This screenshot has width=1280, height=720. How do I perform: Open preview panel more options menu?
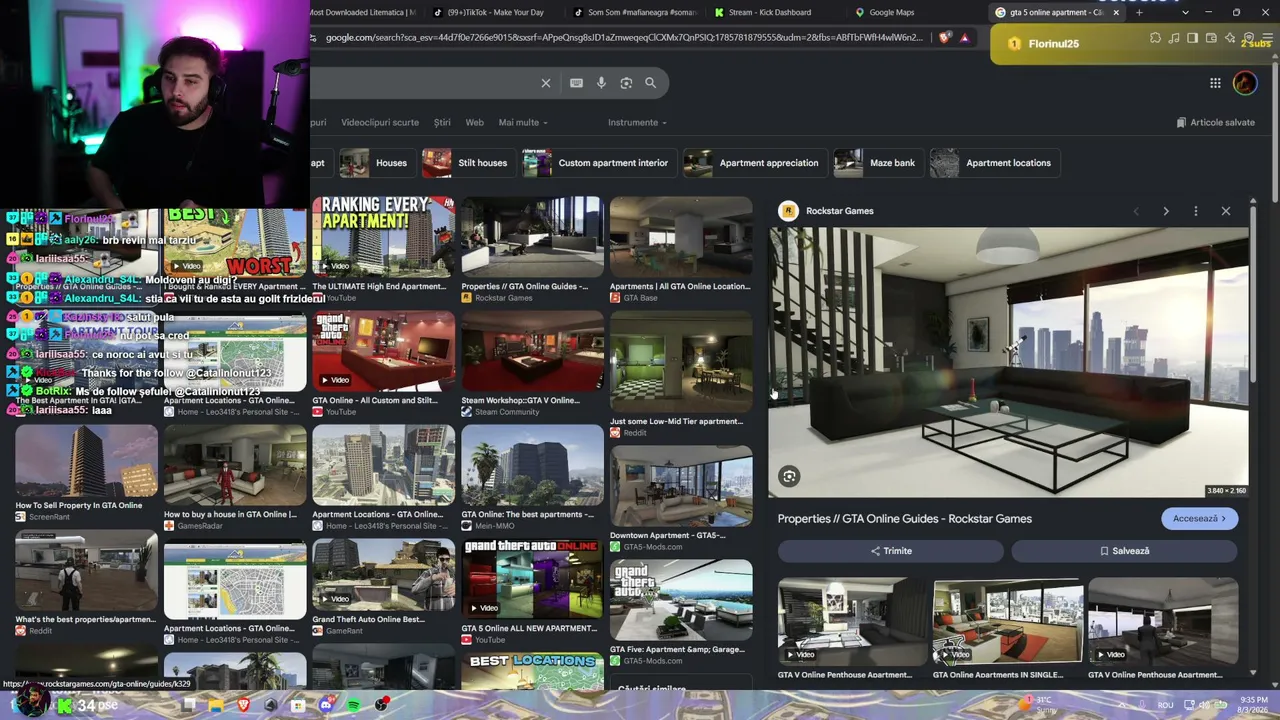pyautogui.click(x=1196, y=211)
